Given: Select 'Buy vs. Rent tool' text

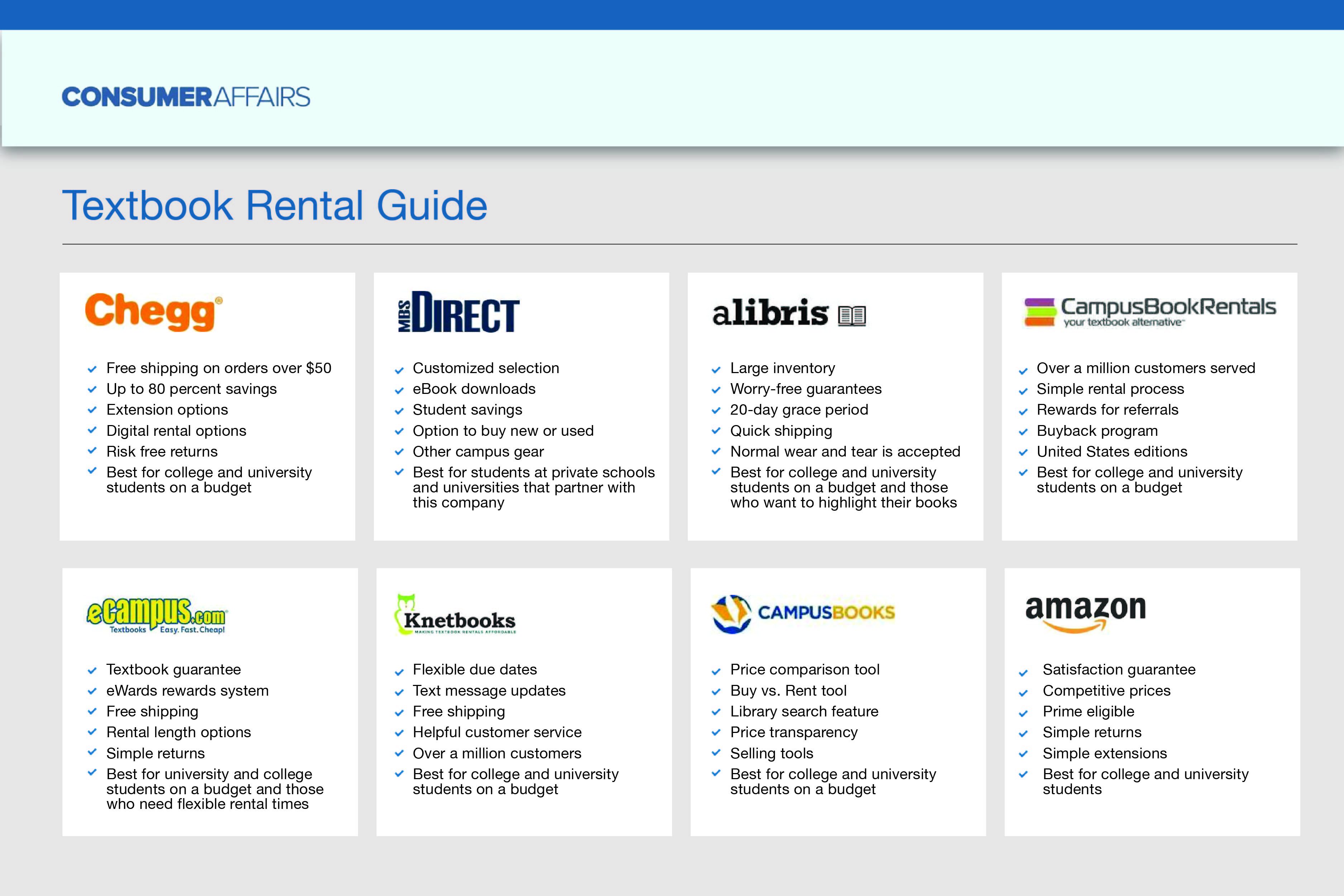Looking at the screenshot, I should 788,690.
